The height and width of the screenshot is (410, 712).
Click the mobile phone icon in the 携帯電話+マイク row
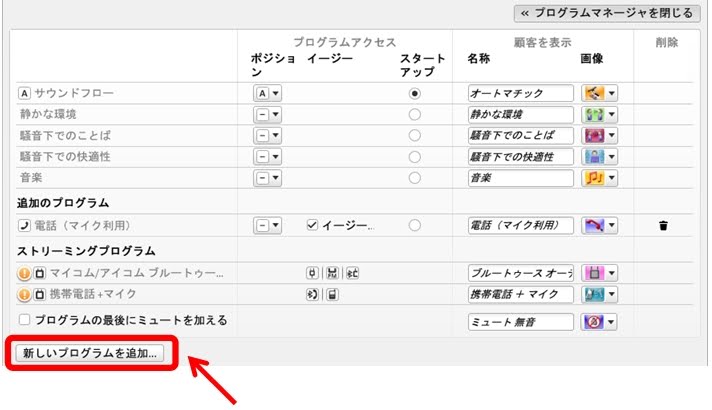[332, 294]
